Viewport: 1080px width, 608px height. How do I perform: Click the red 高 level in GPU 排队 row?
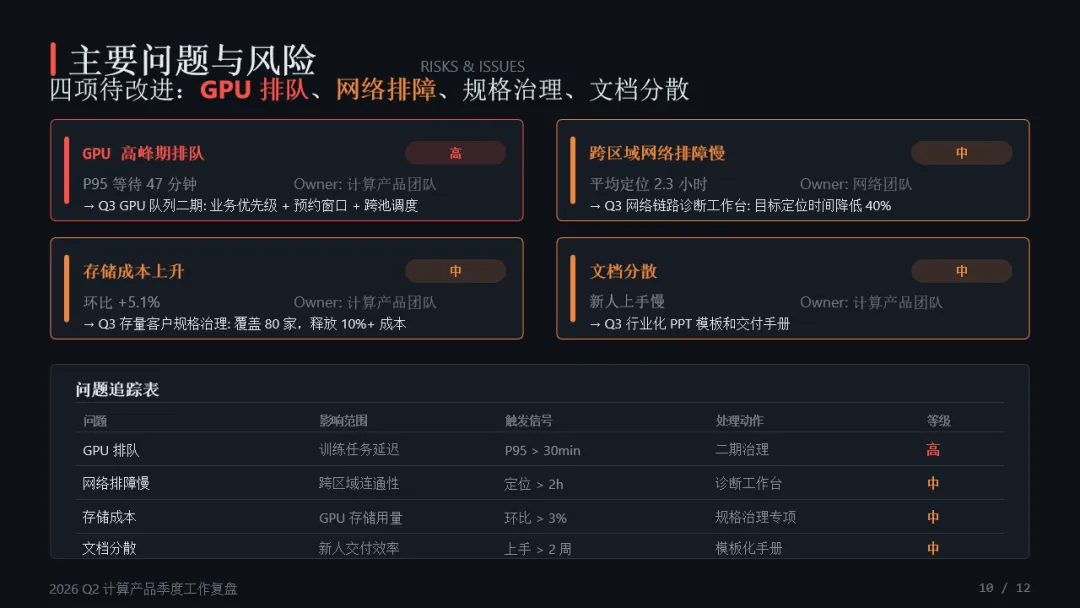click(933, 450)
